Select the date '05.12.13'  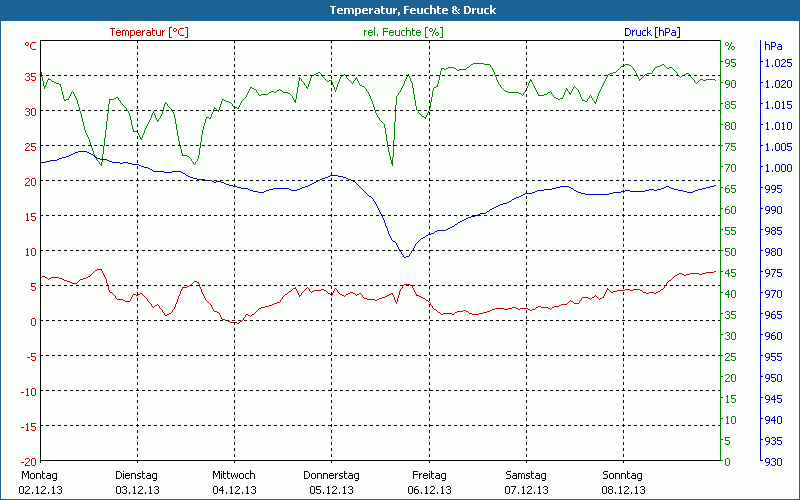coord(332,490)
